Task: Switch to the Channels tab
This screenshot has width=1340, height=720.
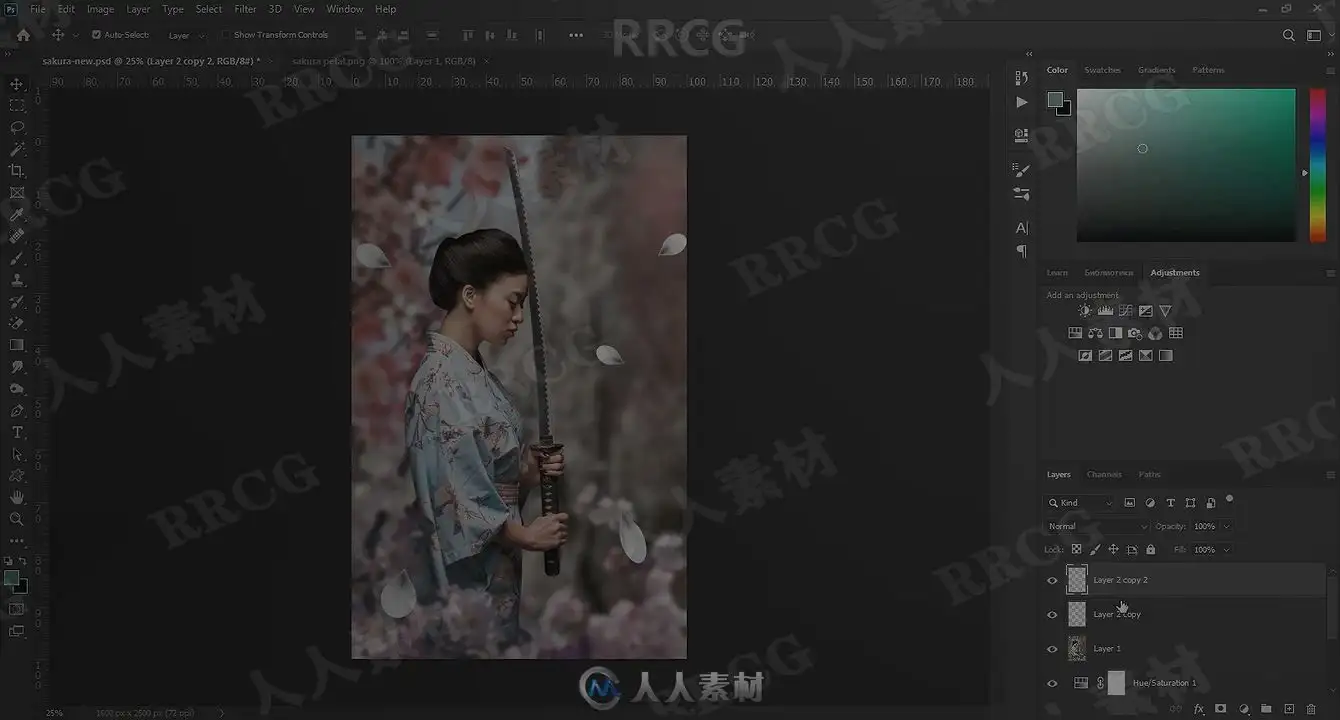Action: point(1104,474)
